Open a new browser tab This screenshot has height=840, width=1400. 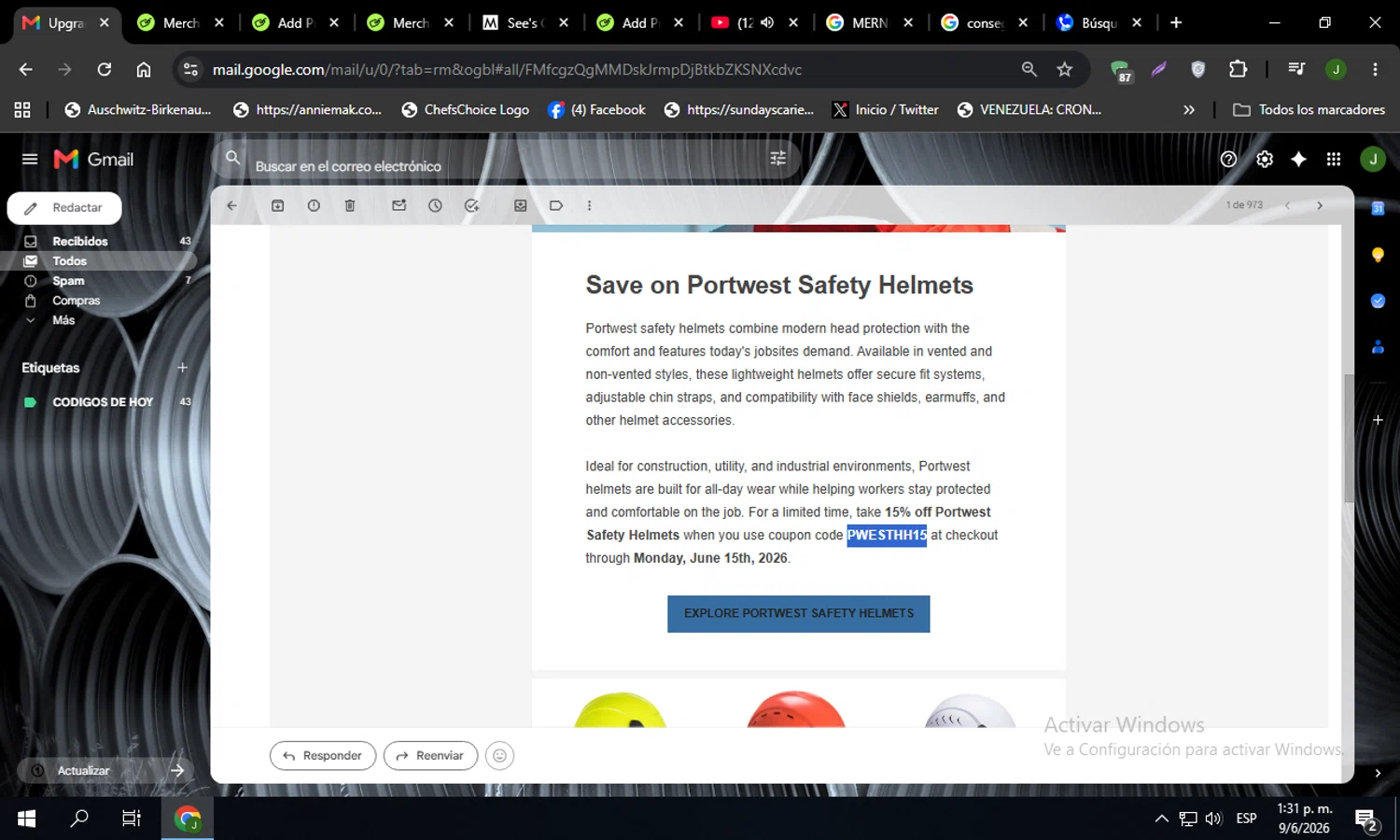pos(1176,22)
